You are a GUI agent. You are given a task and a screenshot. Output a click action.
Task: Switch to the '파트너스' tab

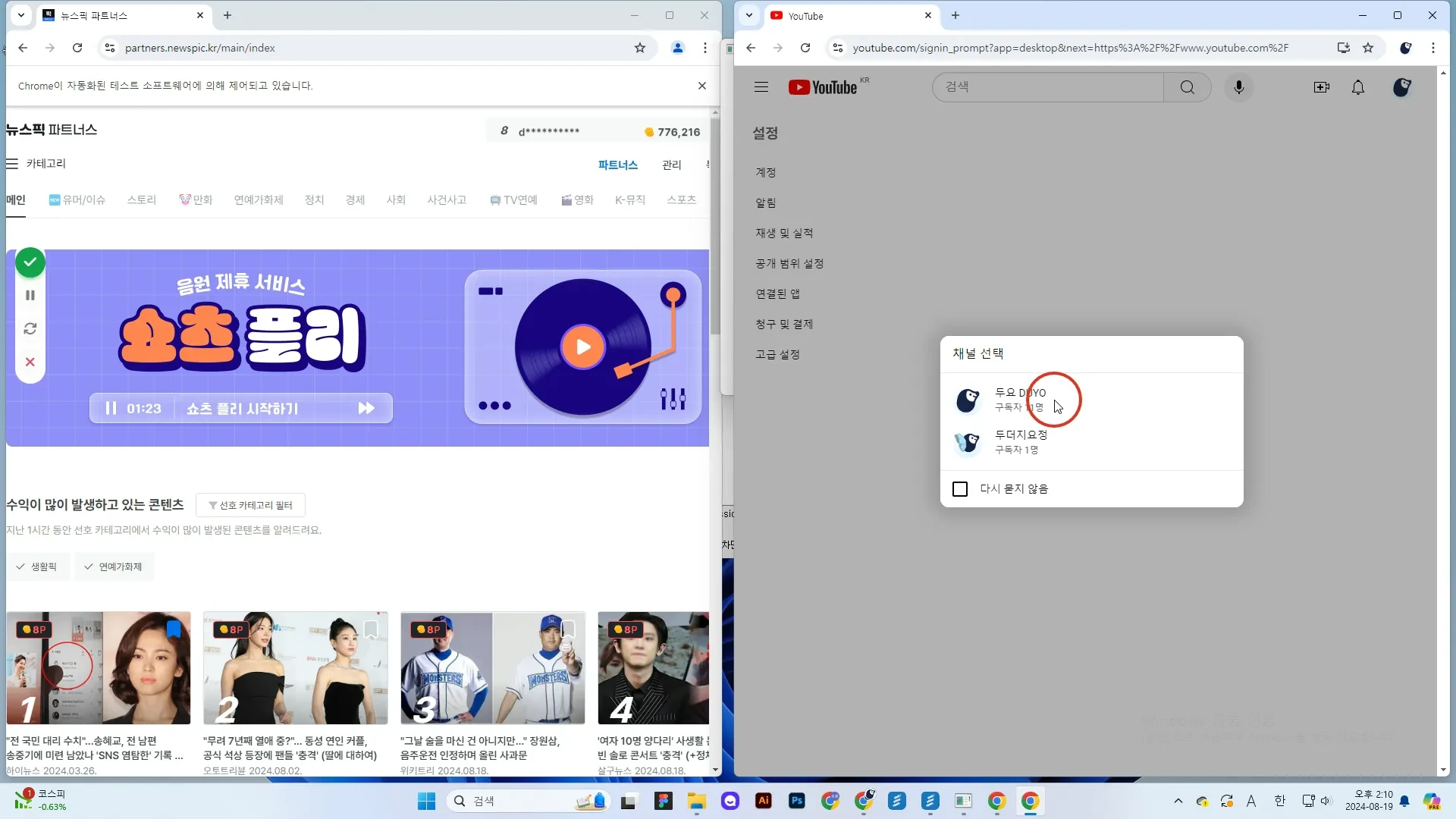click(x=618, y=165)
